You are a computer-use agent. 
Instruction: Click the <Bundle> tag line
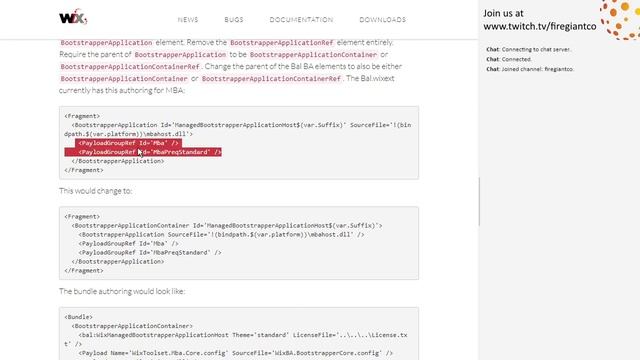point(78,317)
